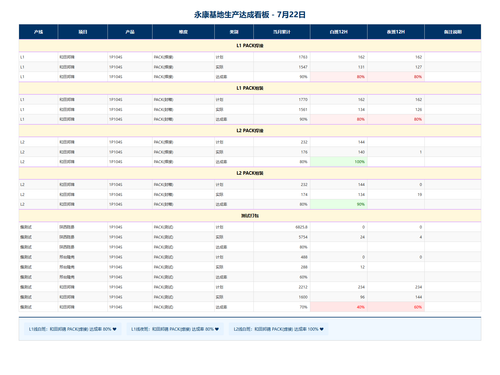
Task: Click the 白班12H column header
Action: [x=339, y=32]
